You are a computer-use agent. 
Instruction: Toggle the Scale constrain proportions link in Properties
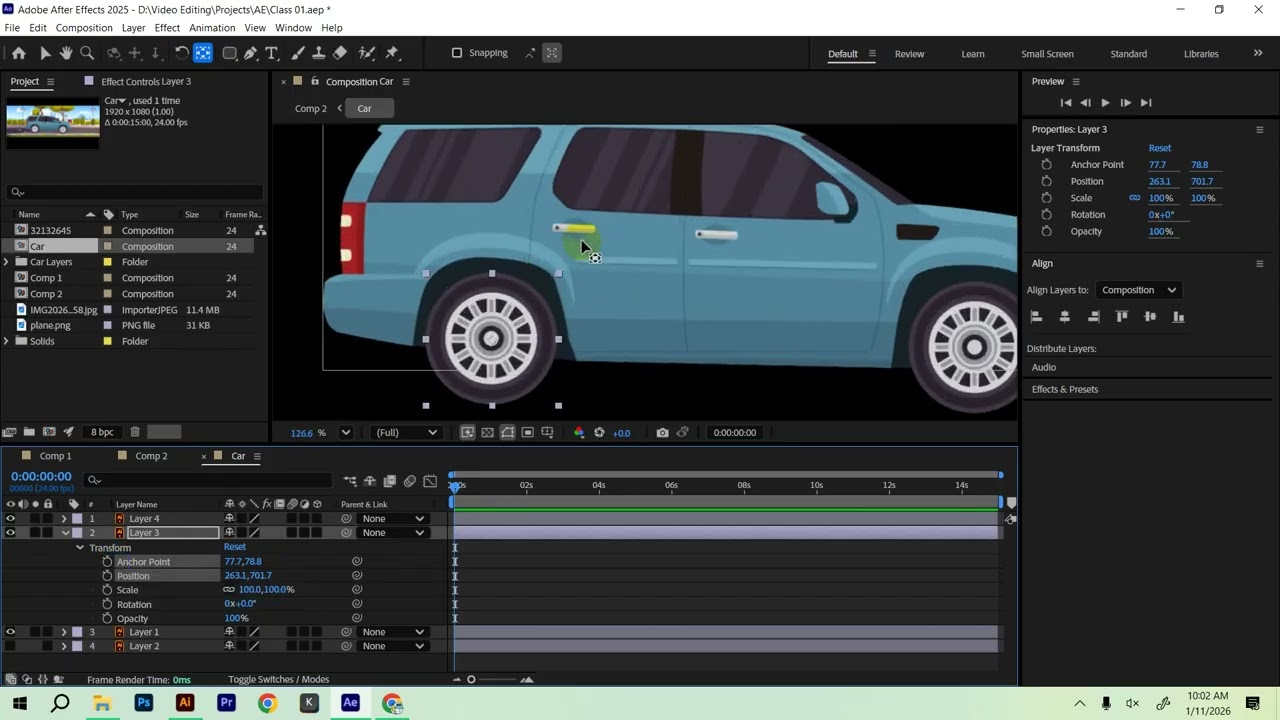[1135, 198]
